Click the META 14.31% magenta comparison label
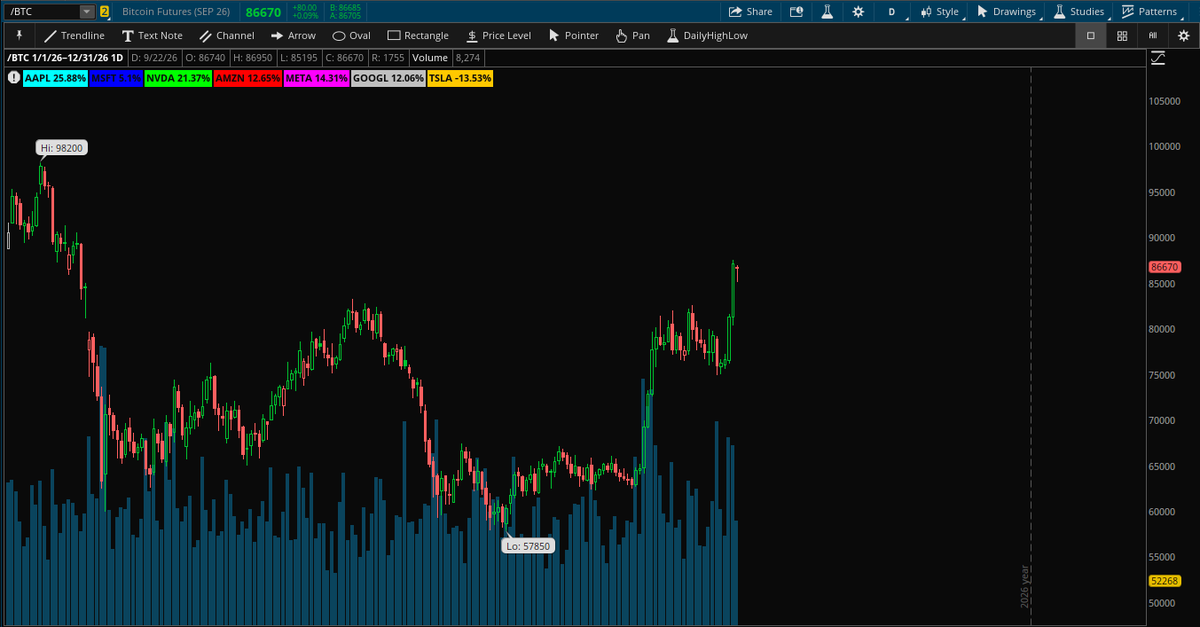 point(316,77)
